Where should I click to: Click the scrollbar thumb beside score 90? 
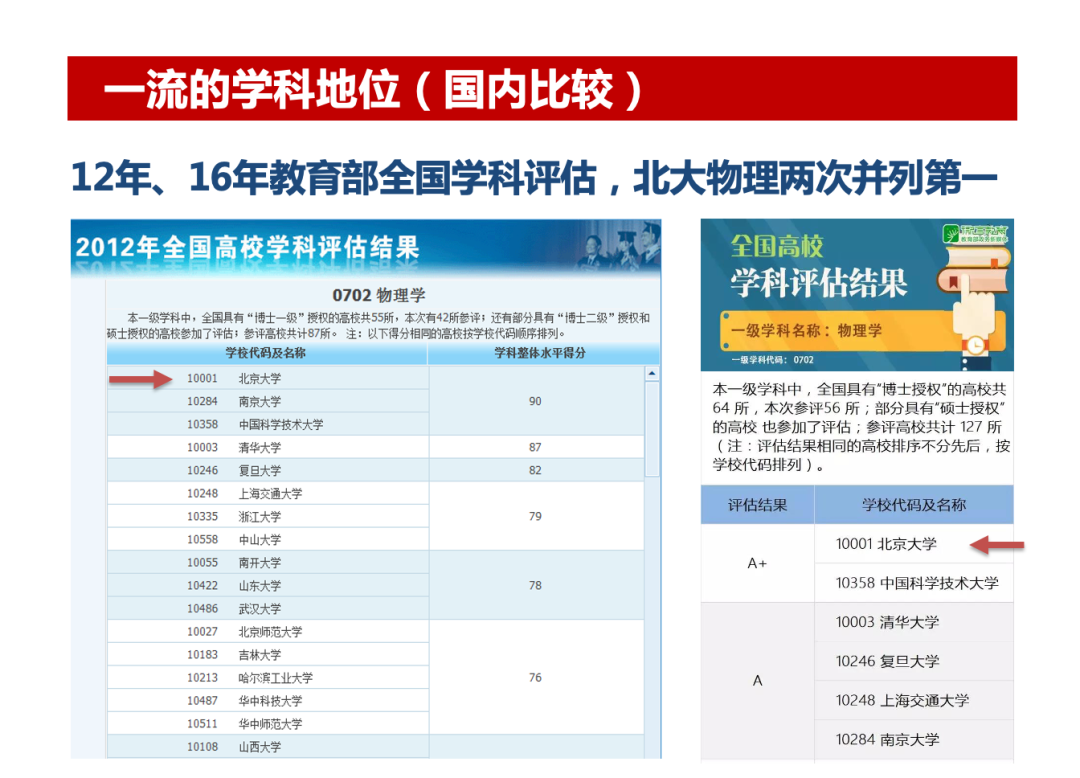click(652, 429)
